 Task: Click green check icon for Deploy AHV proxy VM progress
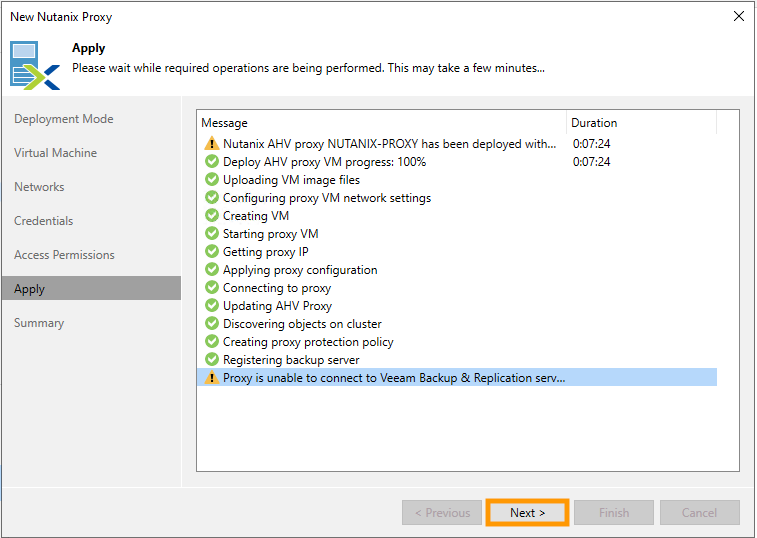(211, 161)
